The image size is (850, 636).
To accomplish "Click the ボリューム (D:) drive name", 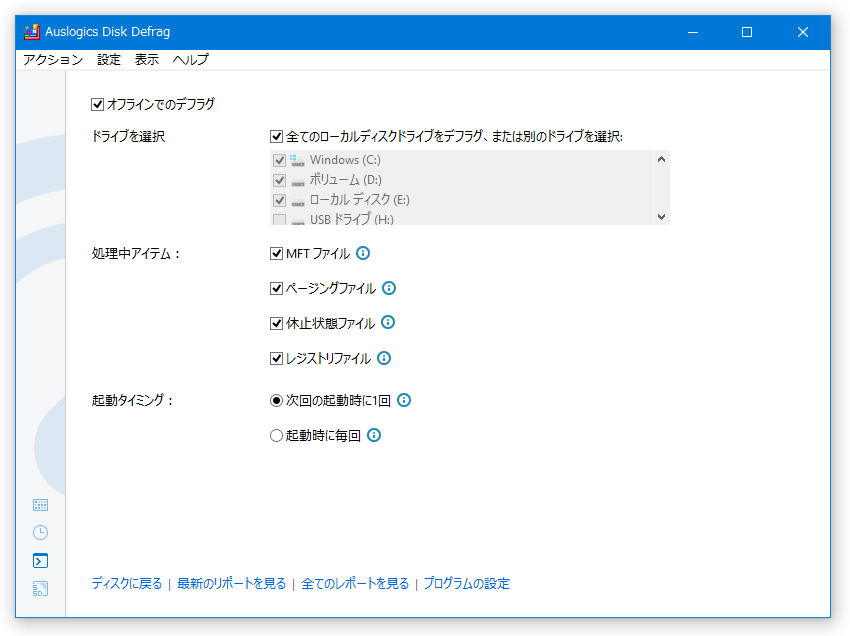I will [345, 179].
